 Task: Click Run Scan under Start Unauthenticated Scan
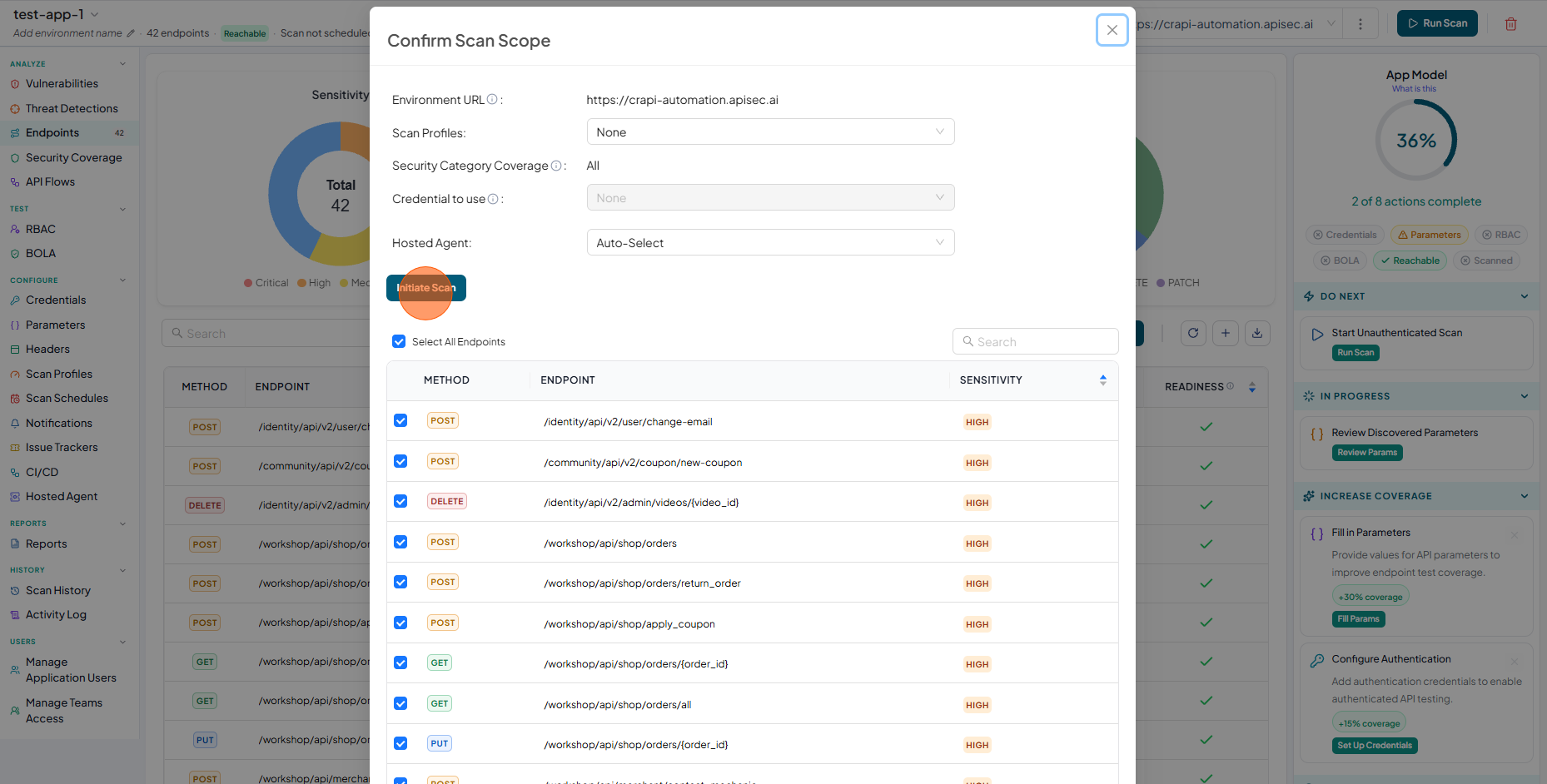click(x=1355, y=353)
